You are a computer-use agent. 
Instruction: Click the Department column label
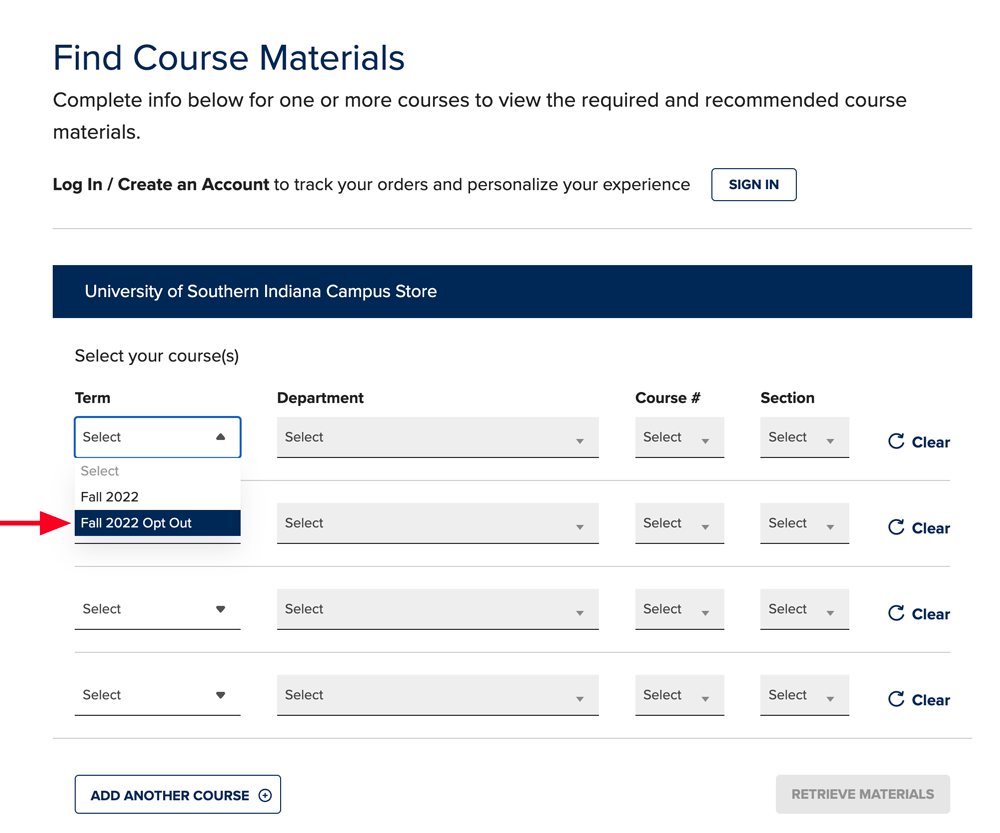[320, 398]
